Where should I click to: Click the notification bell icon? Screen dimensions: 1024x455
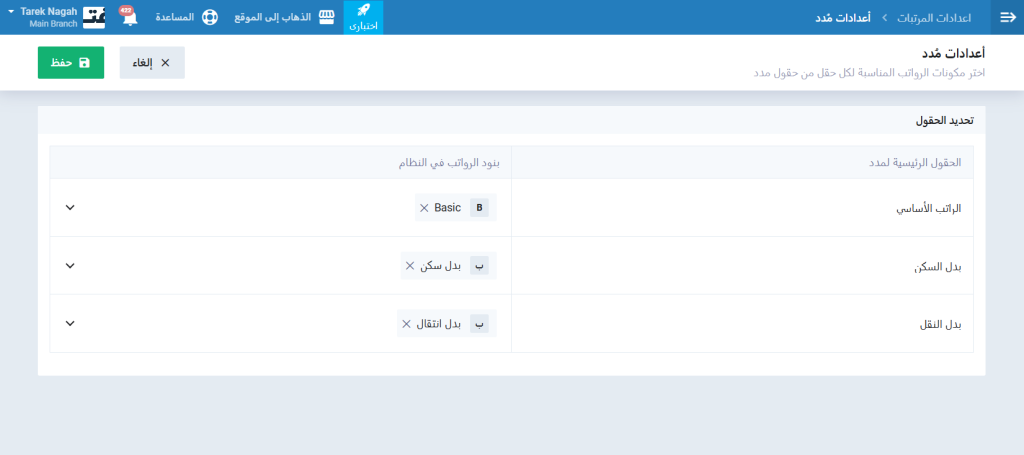[130, 18]
